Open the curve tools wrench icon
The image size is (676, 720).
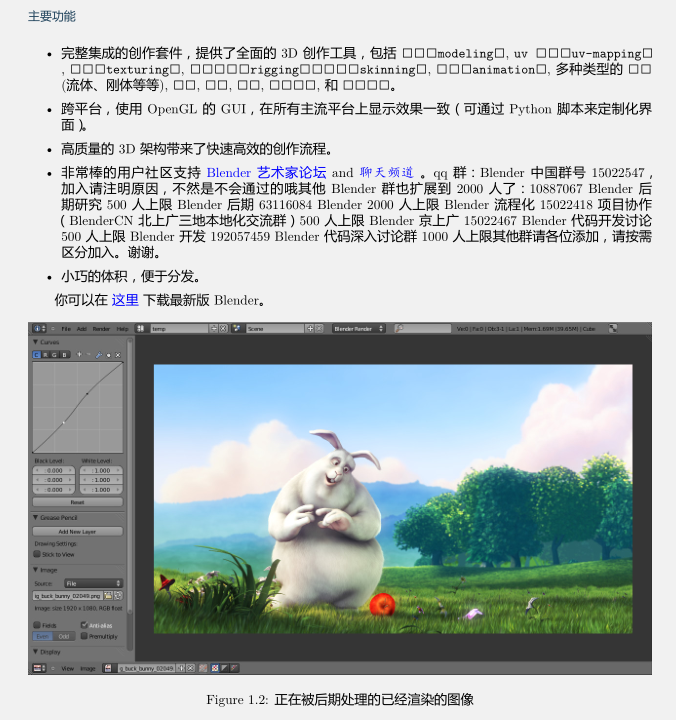pyautogui.click(x=99, y=355)
